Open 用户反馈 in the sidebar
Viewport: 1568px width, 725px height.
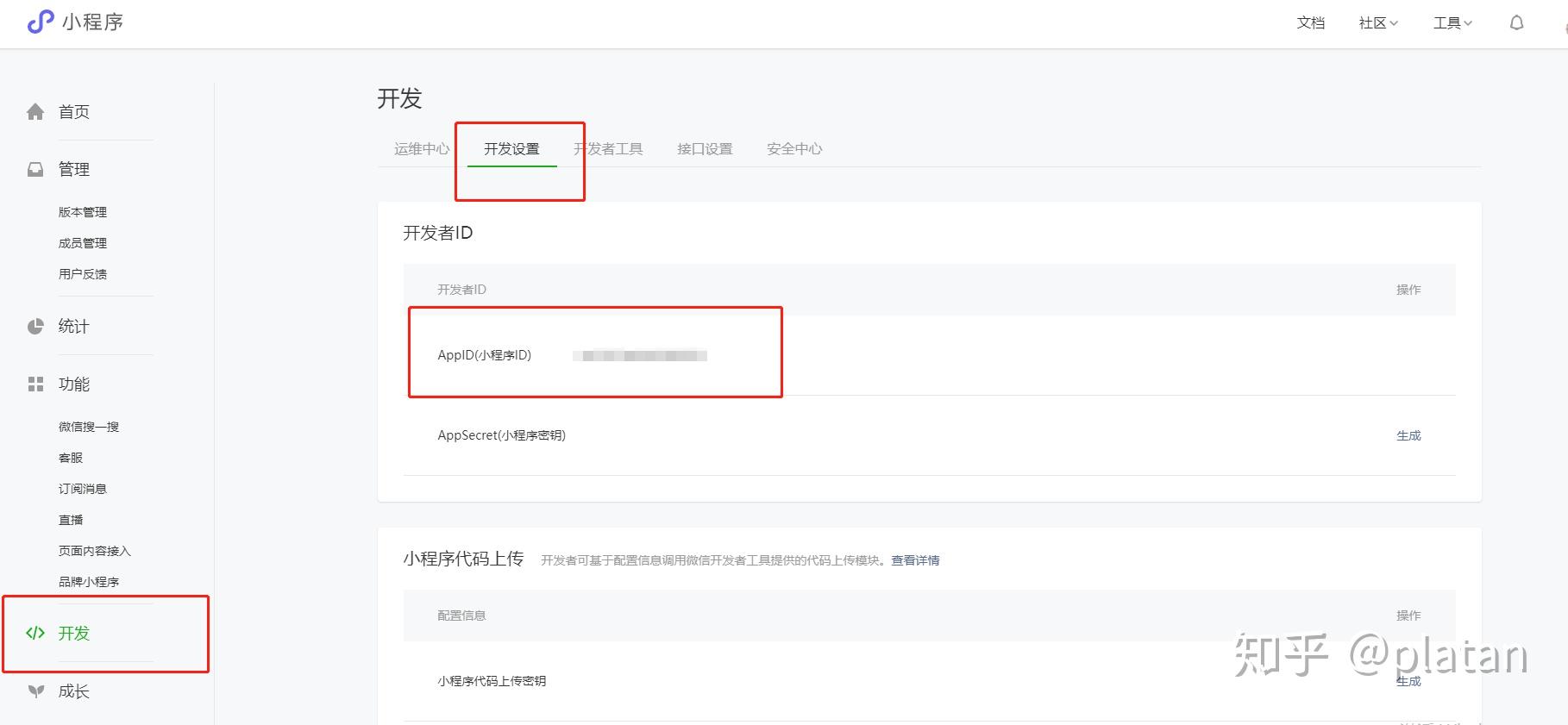(83, 274)
